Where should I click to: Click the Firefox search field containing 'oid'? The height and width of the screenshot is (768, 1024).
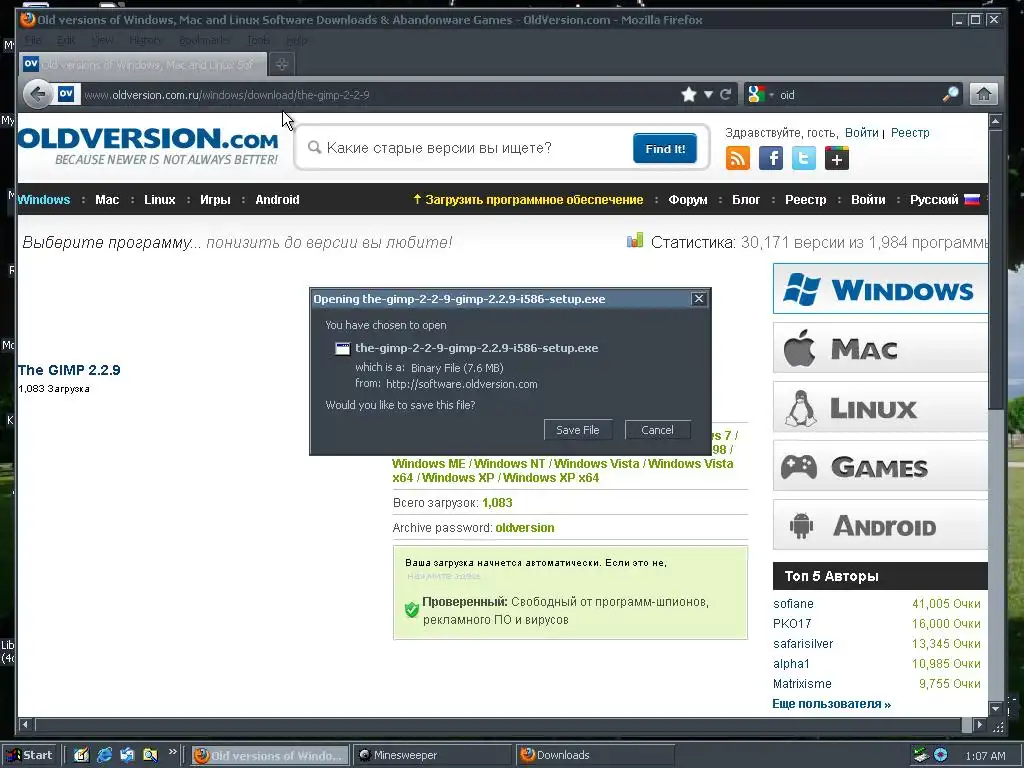859,95
